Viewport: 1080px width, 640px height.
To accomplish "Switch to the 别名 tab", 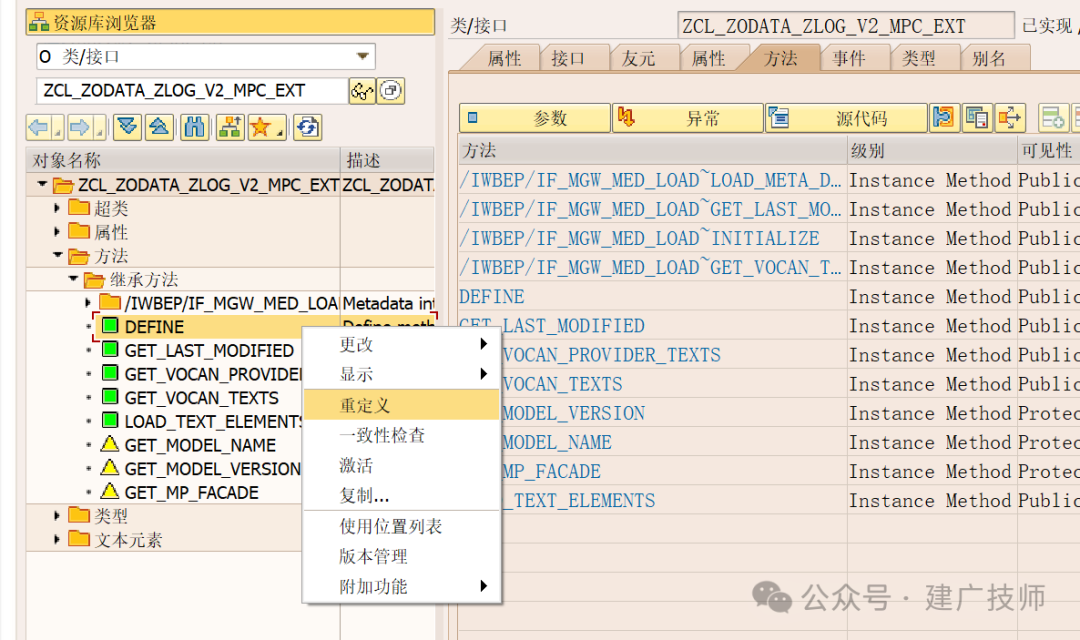I will click(989, 59).
